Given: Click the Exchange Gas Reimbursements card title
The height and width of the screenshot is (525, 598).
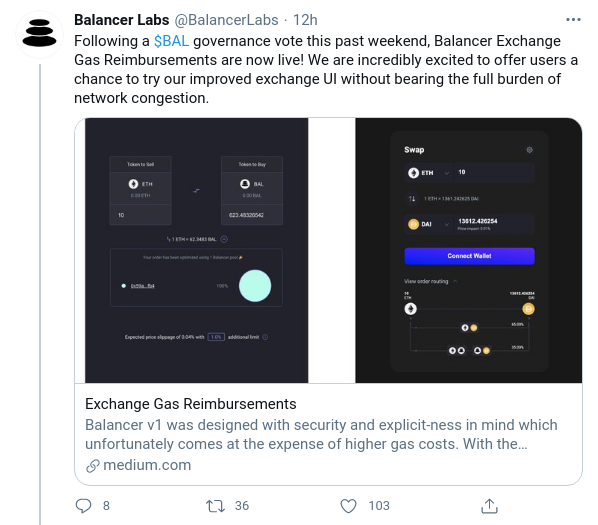Looking at the screenshot, I should [191, 404].
